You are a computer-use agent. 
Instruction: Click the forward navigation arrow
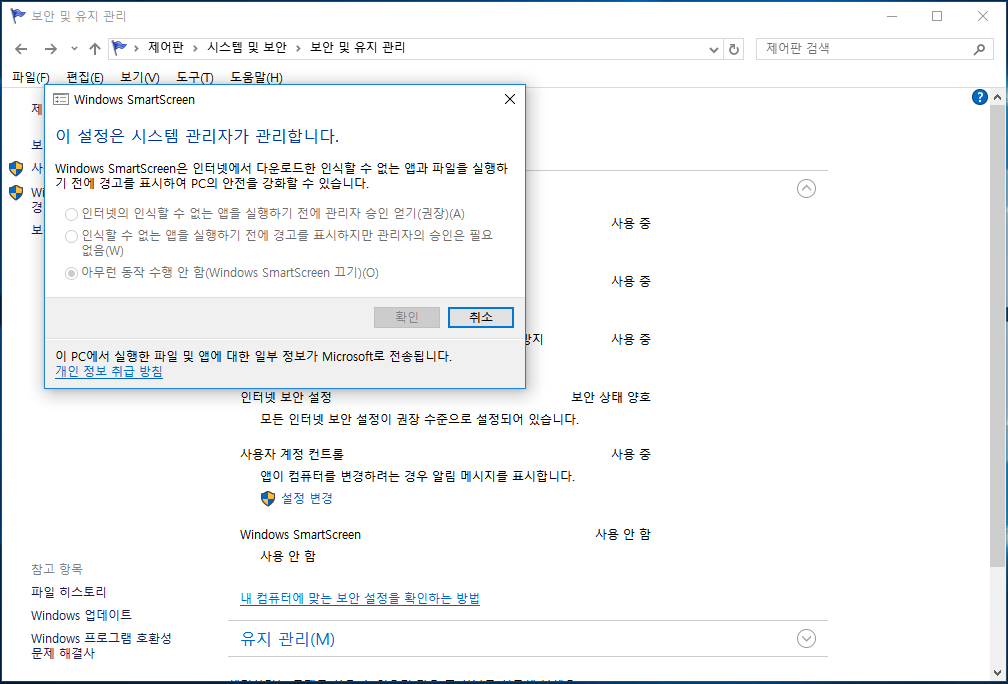click(x=50, y=49)
